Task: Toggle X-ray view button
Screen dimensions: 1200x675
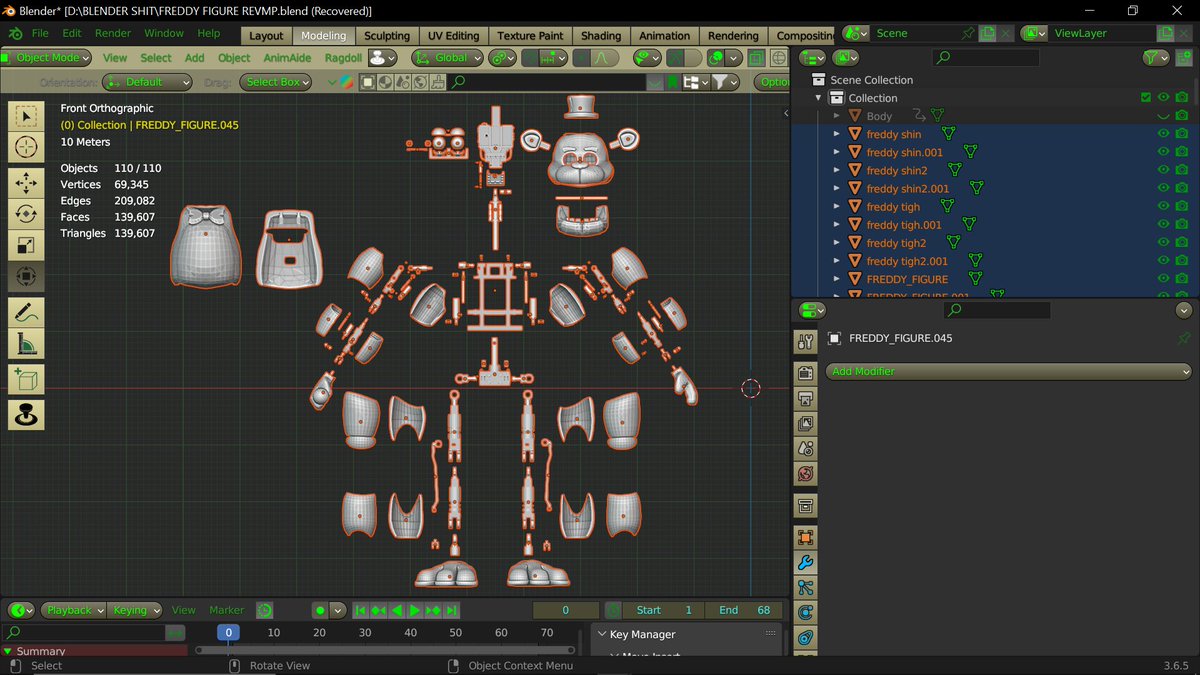Action: (757, 58)
